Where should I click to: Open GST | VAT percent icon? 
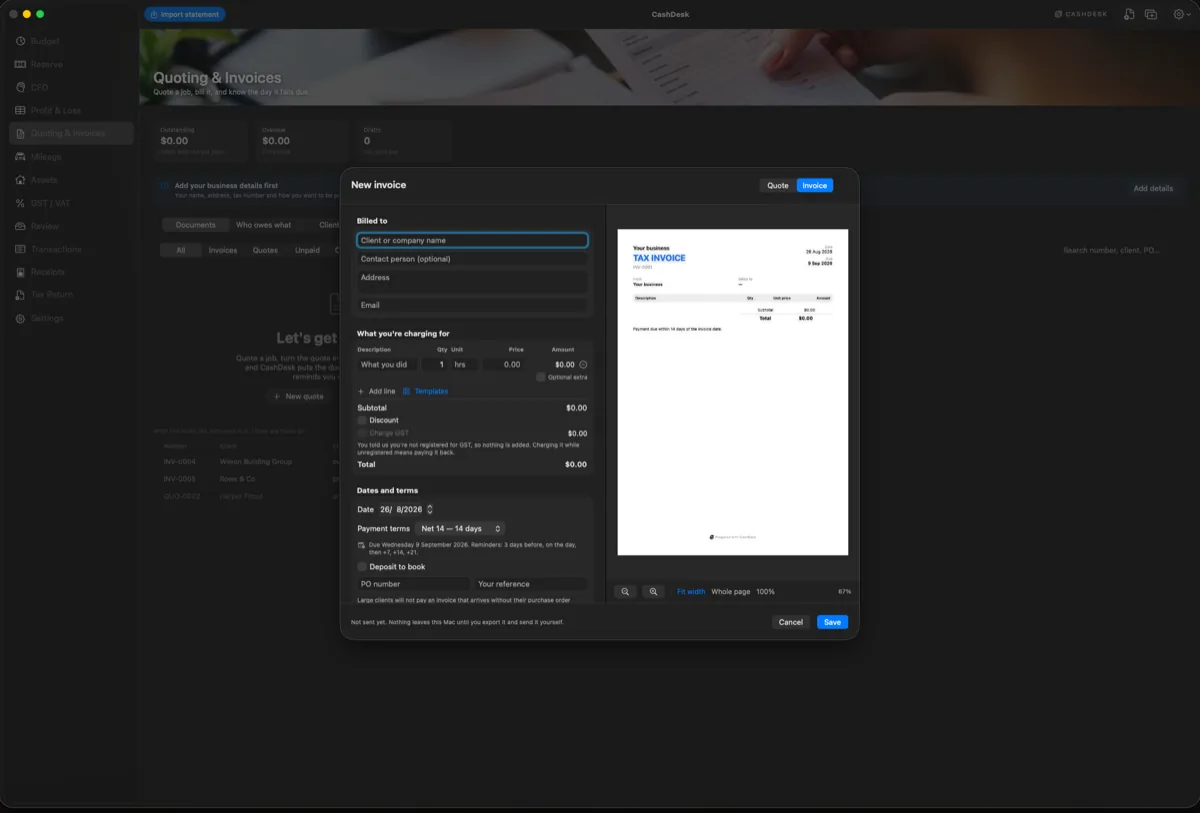20,203
